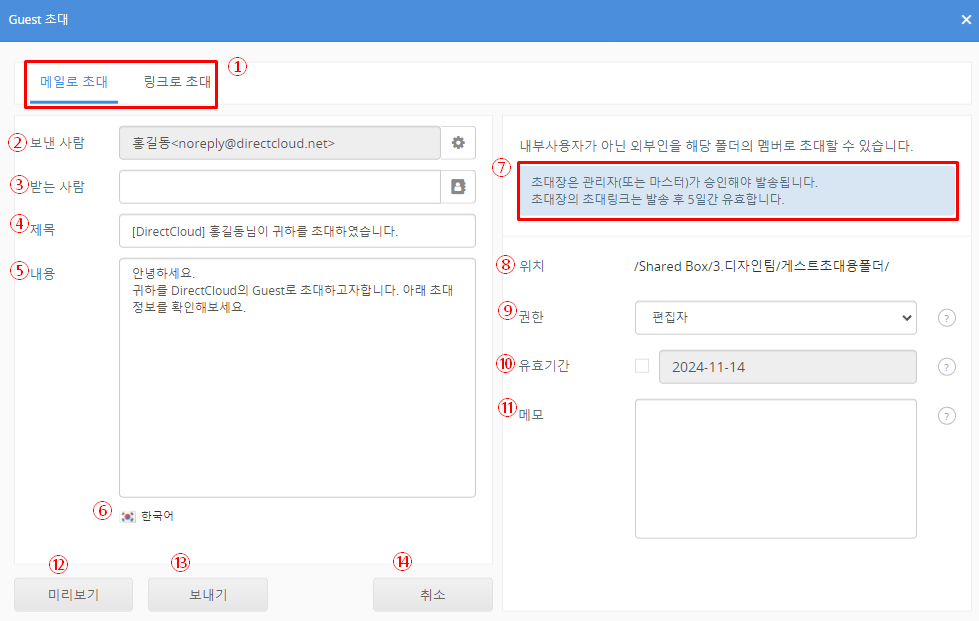979x621 pixels.
Task: Switch to 링크로 초대 tab
Action: click(x=177, y=82)
